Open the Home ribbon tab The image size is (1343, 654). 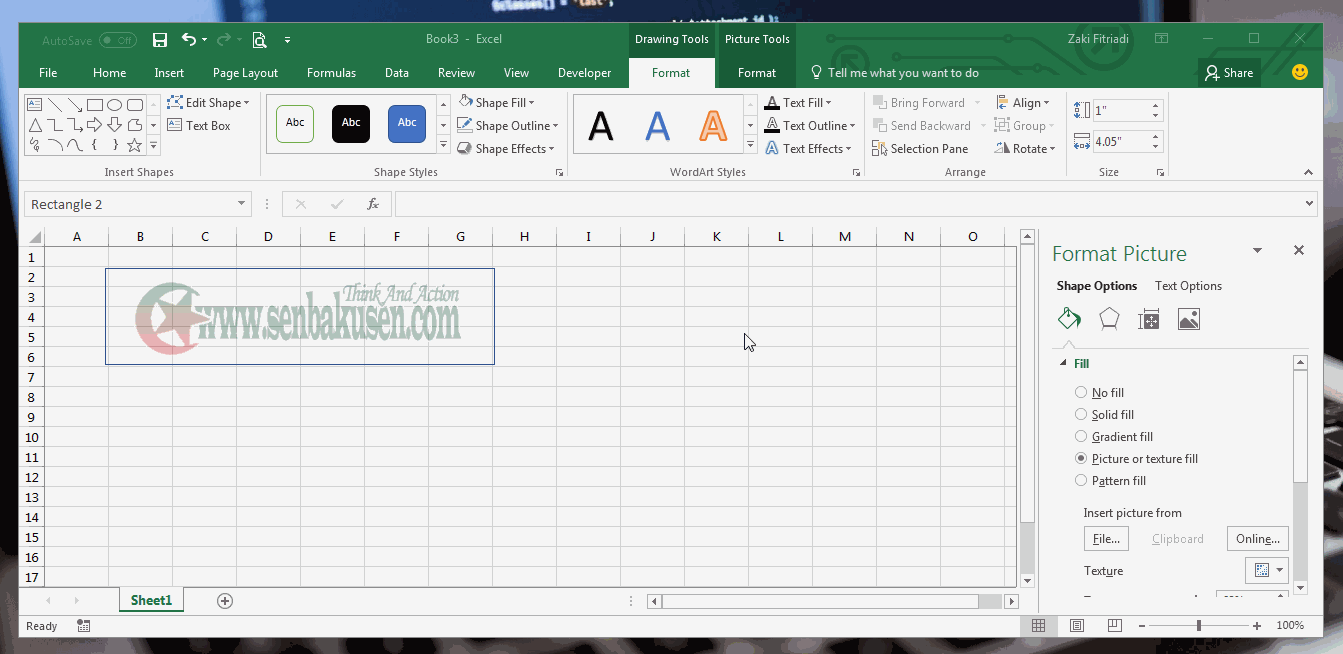109,73
